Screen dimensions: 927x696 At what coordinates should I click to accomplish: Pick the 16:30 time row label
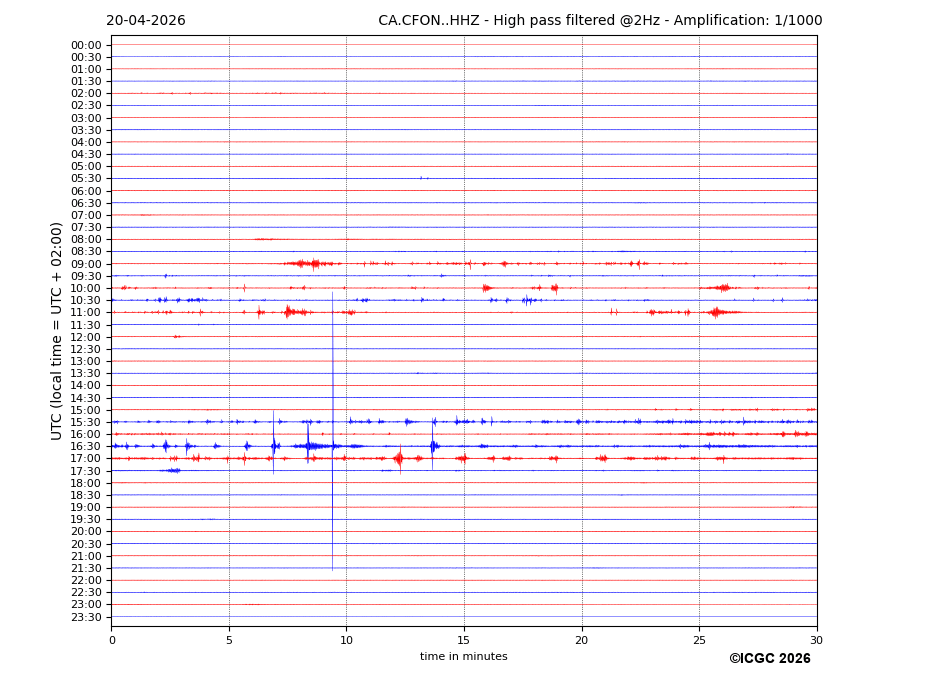coord(86,447)
